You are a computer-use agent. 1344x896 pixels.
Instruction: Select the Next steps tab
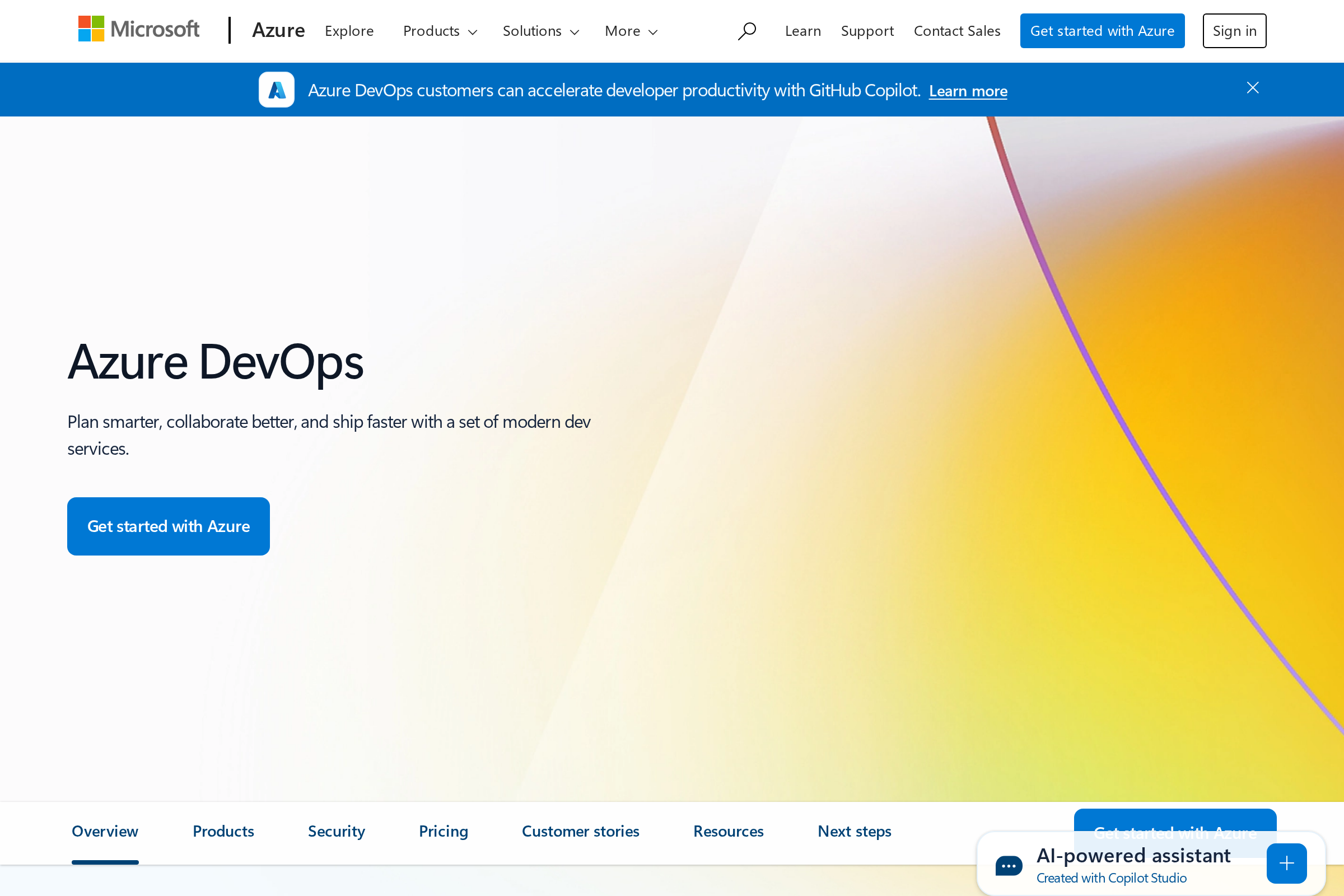tap(855, 832)
